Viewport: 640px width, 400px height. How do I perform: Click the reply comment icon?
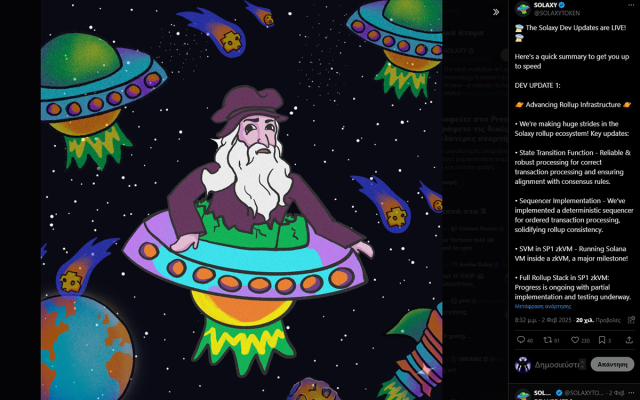pyautogui.click(x=520, y=340)
